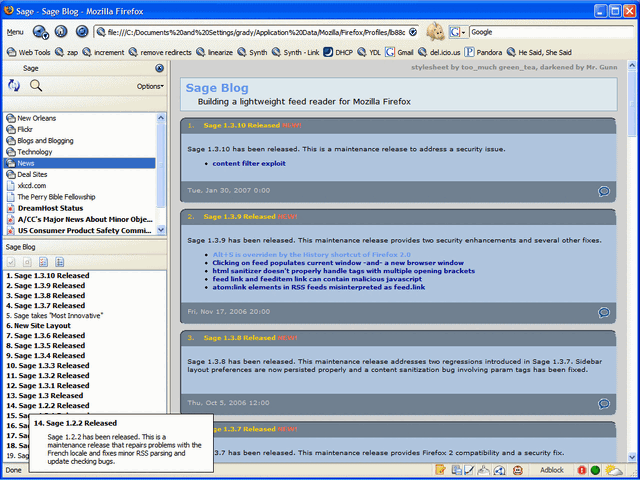Click the second disabled icon in Sage item toolbar
Screen dimensions: 640x480
[27, 262]
